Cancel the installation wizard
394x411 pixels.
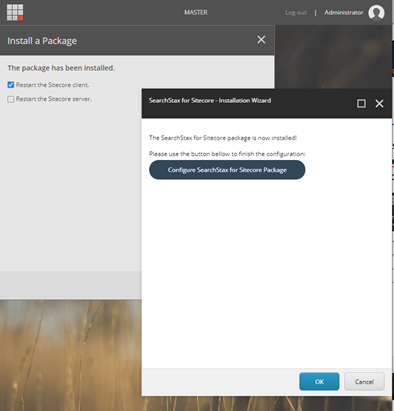tap(364, 381)
